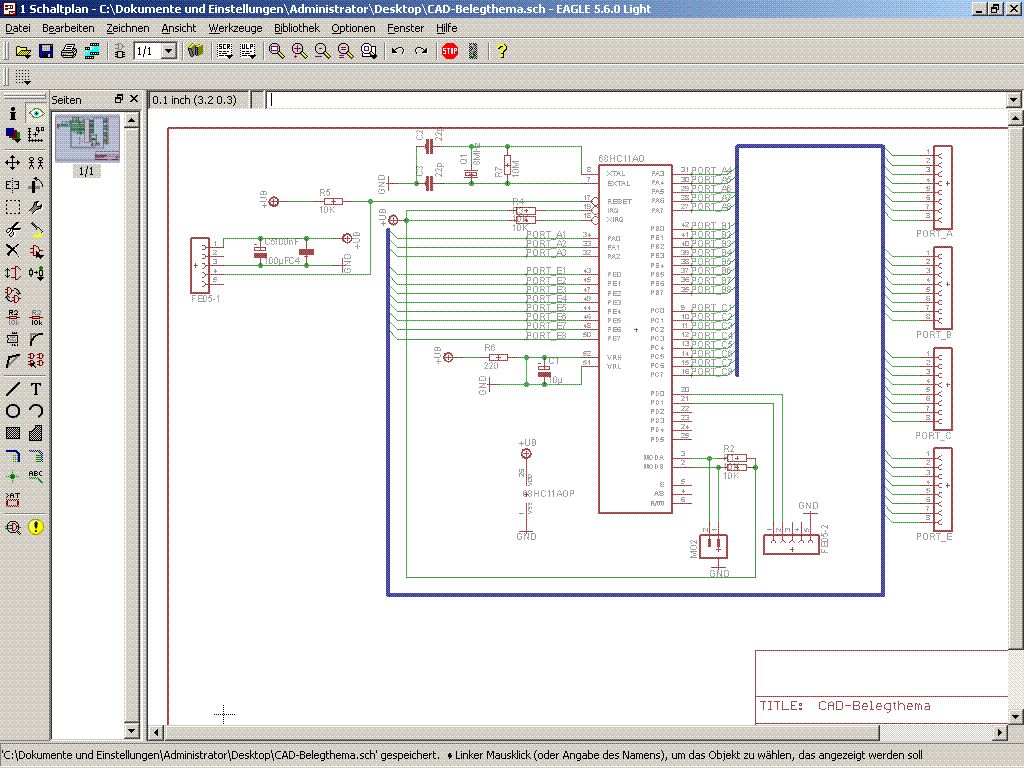Choose the Circle drawing tool

pos(13,411)
